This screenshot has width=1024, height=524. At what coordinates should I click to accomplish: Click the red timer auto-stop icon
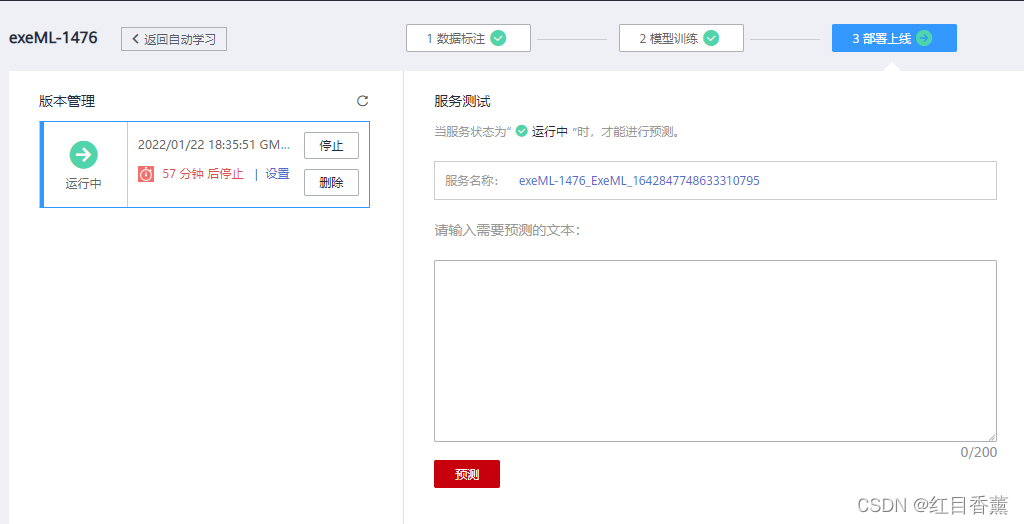[146, 174]
